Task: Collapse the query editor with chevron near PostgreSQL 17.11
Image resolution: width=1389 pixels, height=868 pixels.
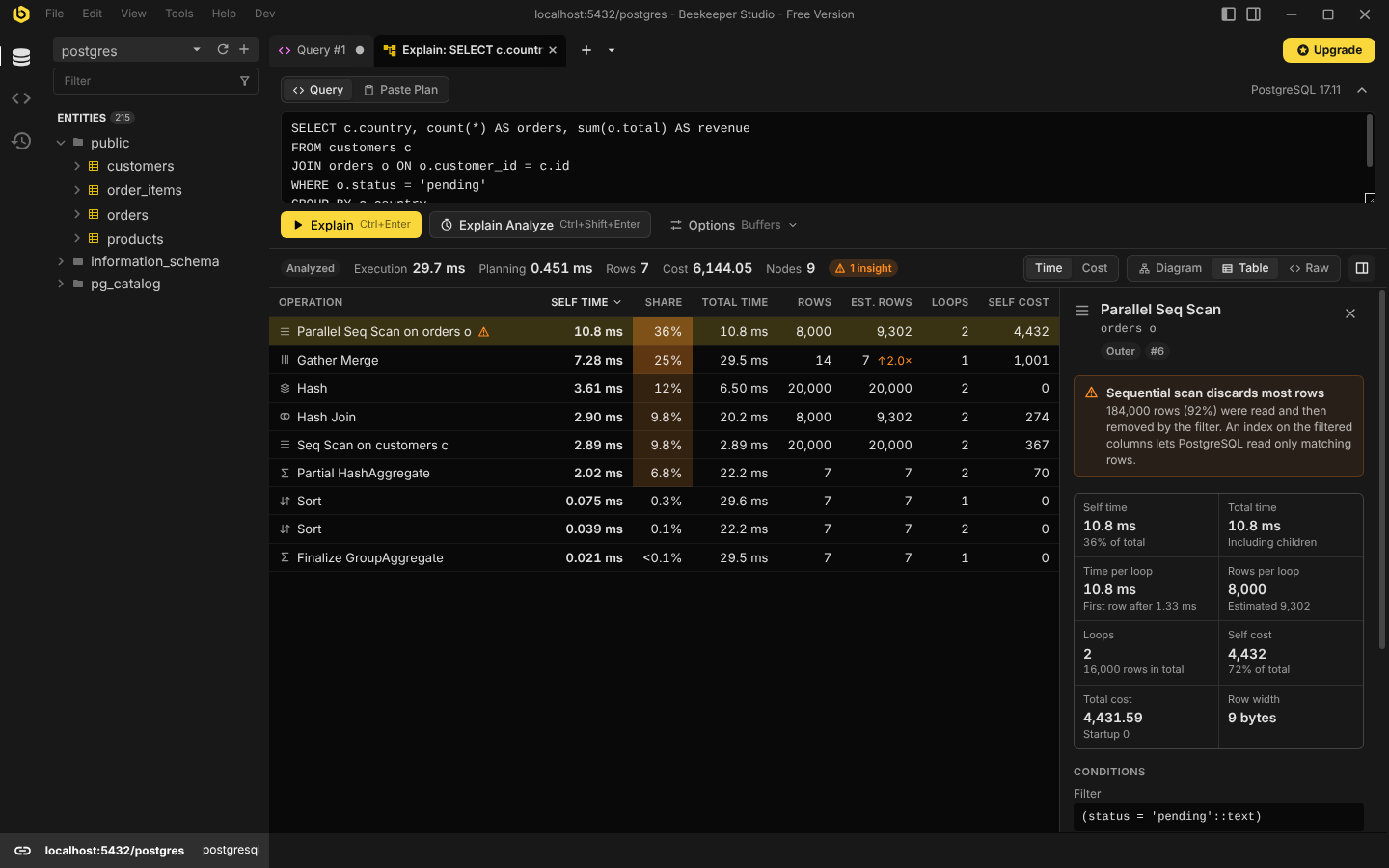Action: click(x=1362, y=90)
